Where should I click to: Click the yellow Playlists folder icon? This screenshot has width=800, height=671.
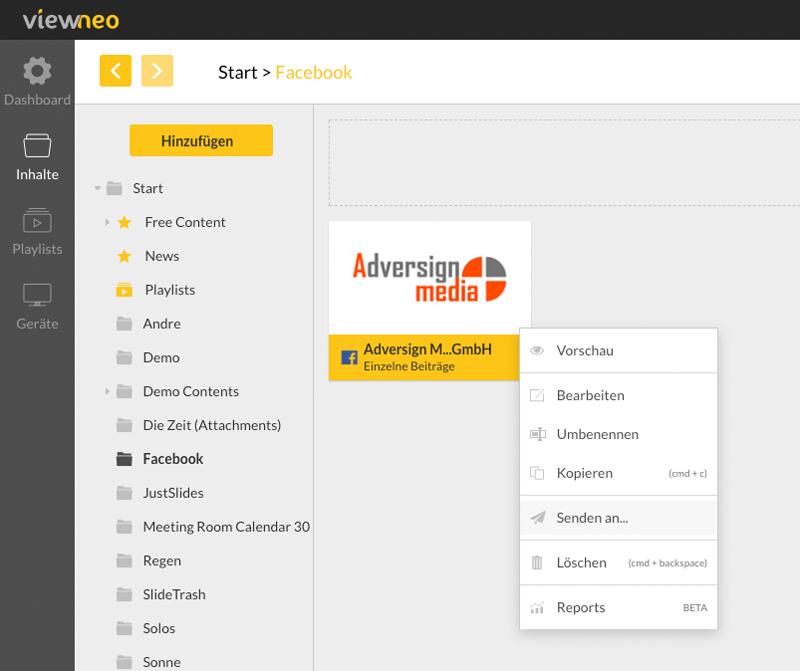pyautogui.click(x=124, y=290)
